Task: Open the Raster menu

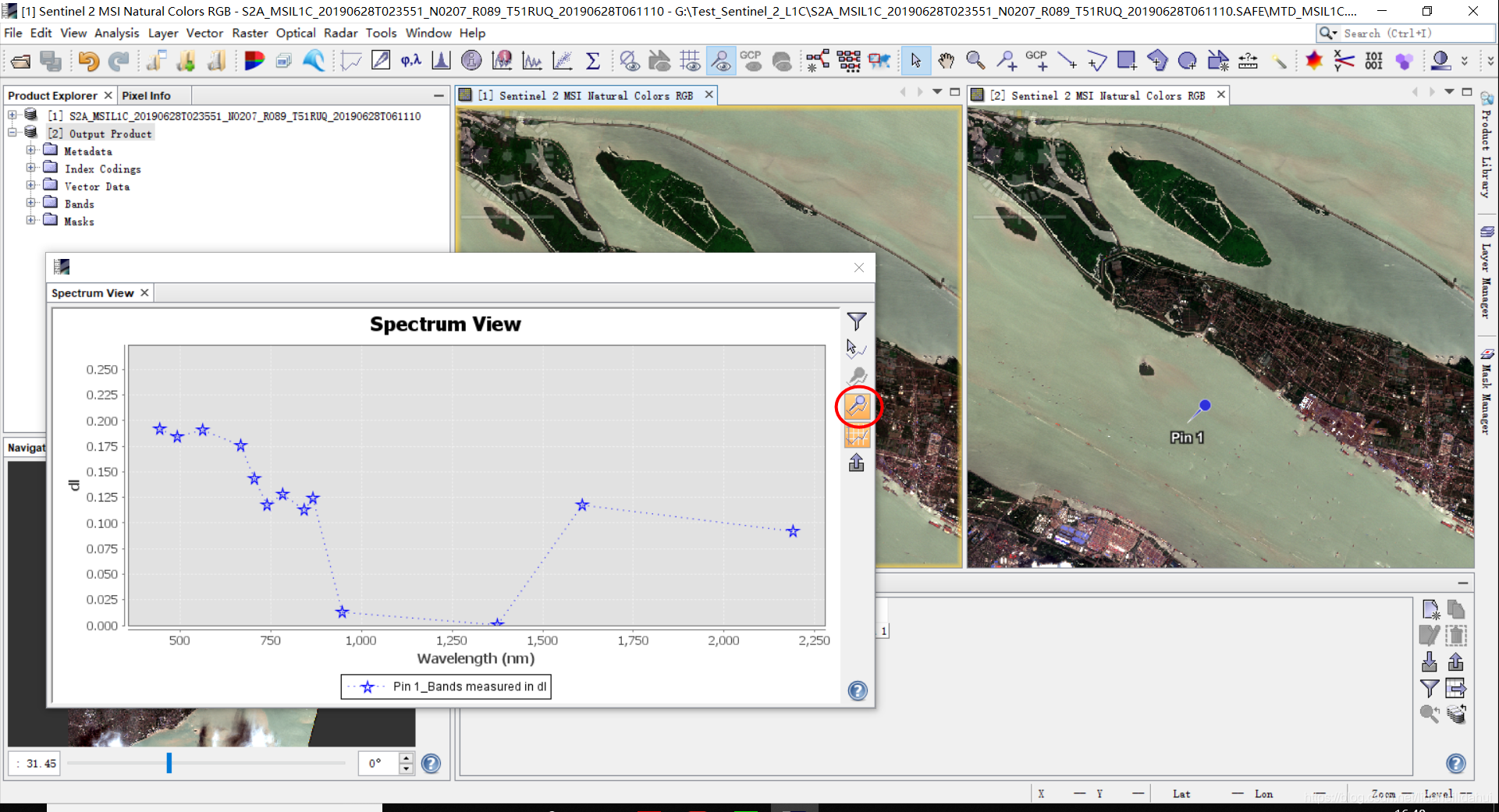Action: point(250,33)
